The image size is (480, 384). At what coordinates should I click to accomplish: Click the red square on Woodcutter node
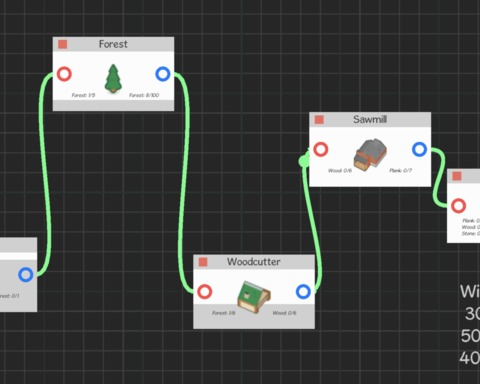[203, 262]
